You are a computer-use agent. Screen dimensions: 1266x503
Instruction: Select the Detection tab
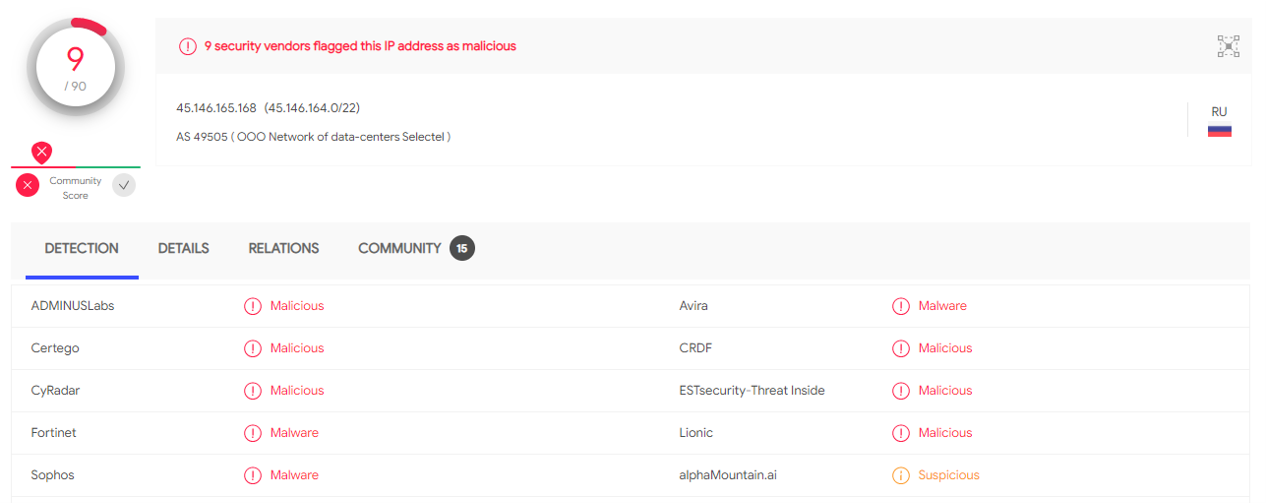[x=82, y=248]
